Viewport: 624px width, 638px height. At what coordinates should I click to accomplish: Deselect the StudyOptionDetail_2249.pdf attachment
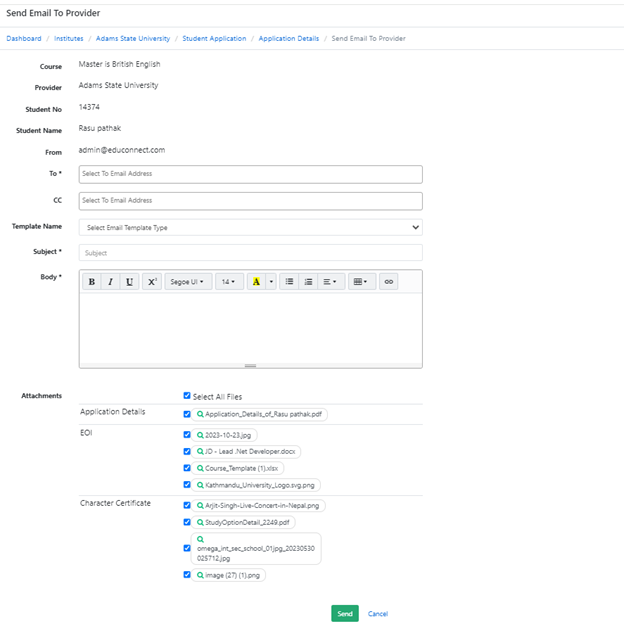[x=187, y=522]
